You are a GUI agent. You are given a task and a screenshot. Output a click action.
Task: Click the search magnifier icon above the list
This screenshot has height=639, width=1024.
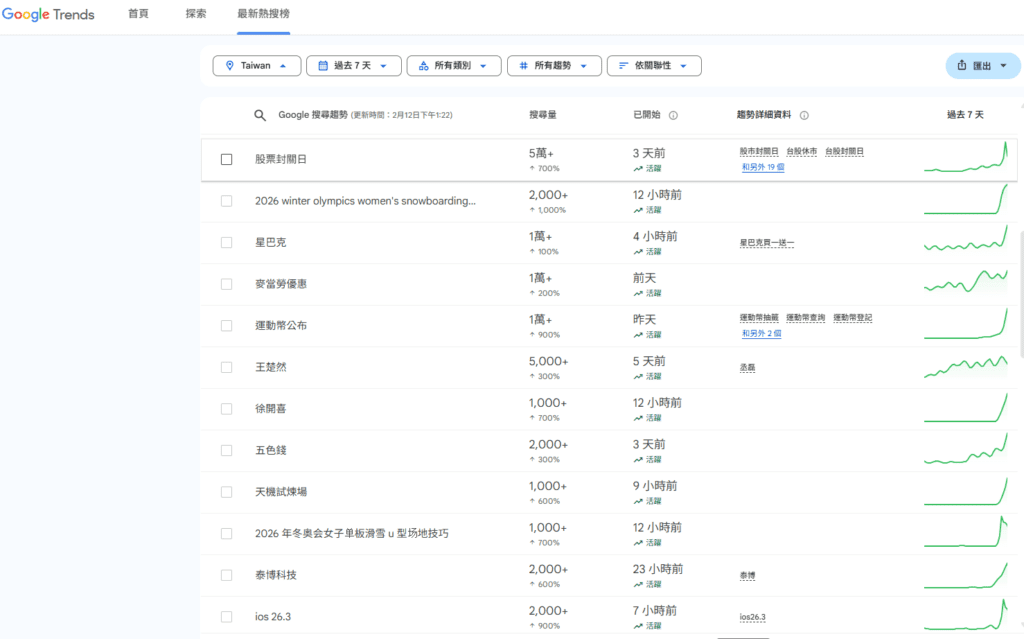[260, 115]
